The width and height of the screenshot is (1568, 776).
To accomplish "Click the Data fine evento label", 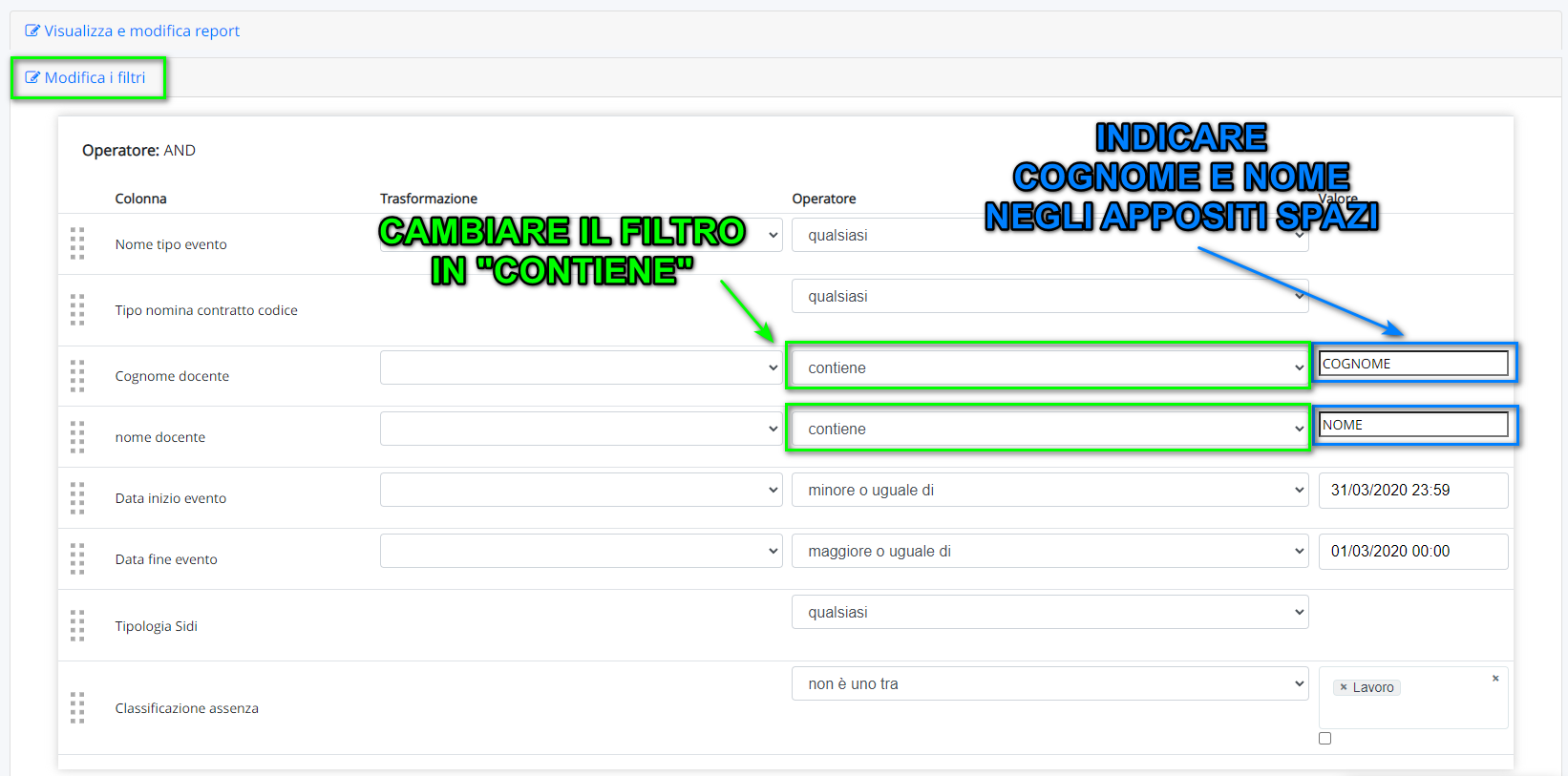I will tap(166, 559).
